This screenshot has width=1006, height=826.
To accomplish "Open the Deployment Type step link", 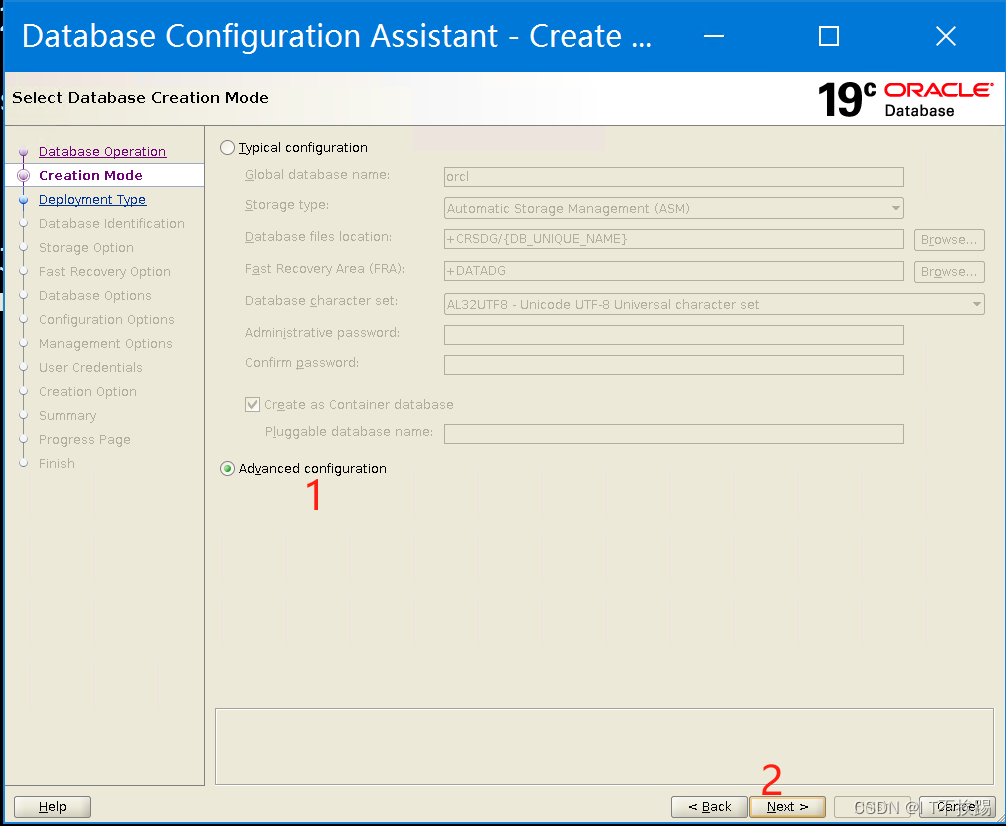I will [x=92, y=200].
